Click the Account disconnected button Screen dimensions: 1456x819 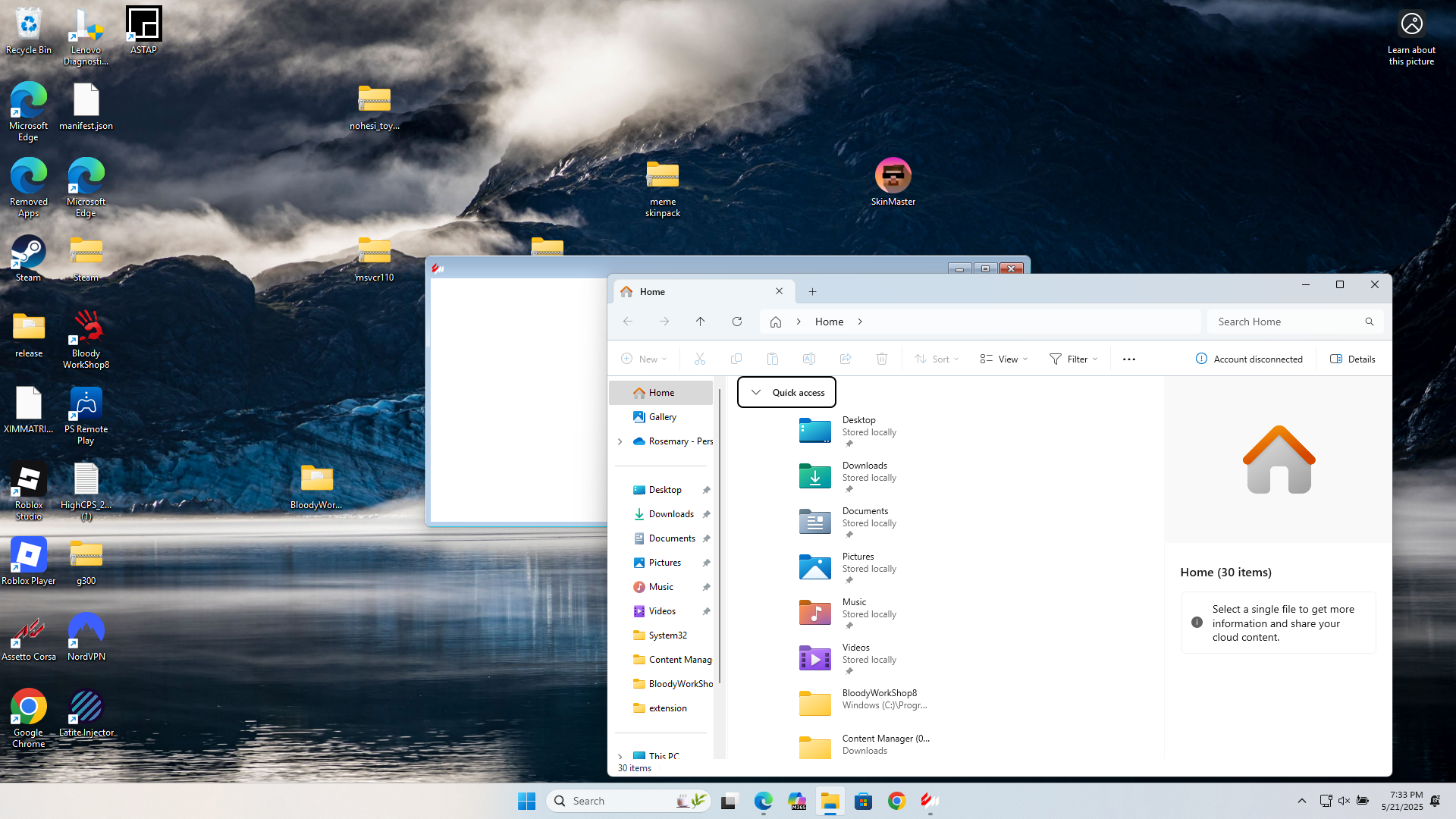pos(1248,359)
